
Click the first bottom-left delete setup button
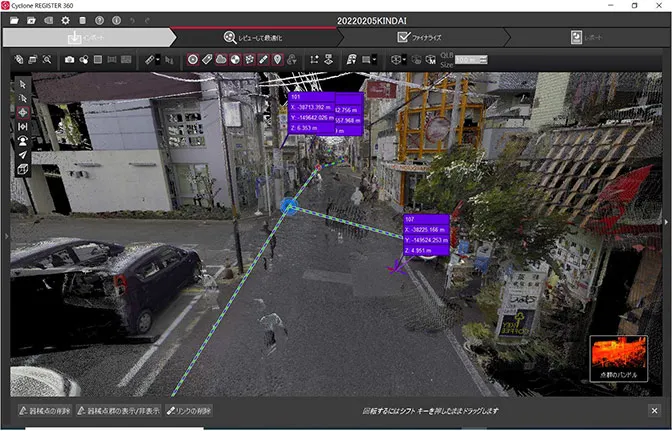(x=45, y=411)
